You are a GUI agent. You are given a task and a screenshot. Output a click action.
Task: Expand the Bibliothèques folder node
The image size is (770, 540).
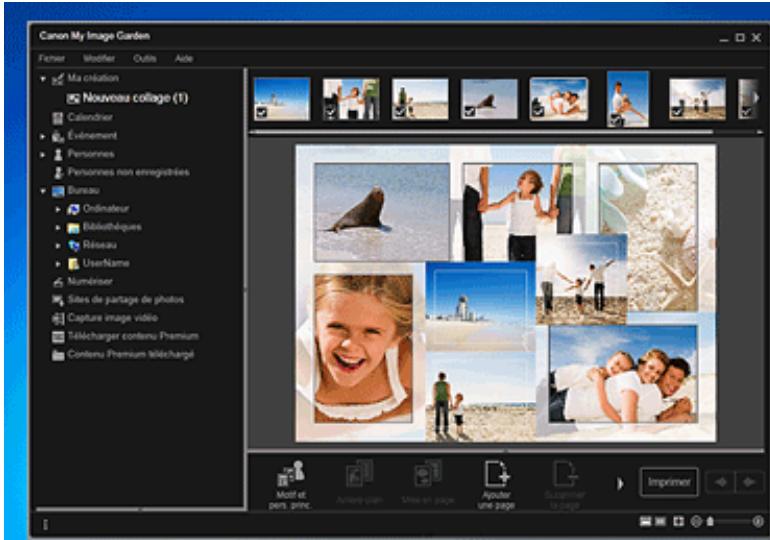tap(59, 227)
